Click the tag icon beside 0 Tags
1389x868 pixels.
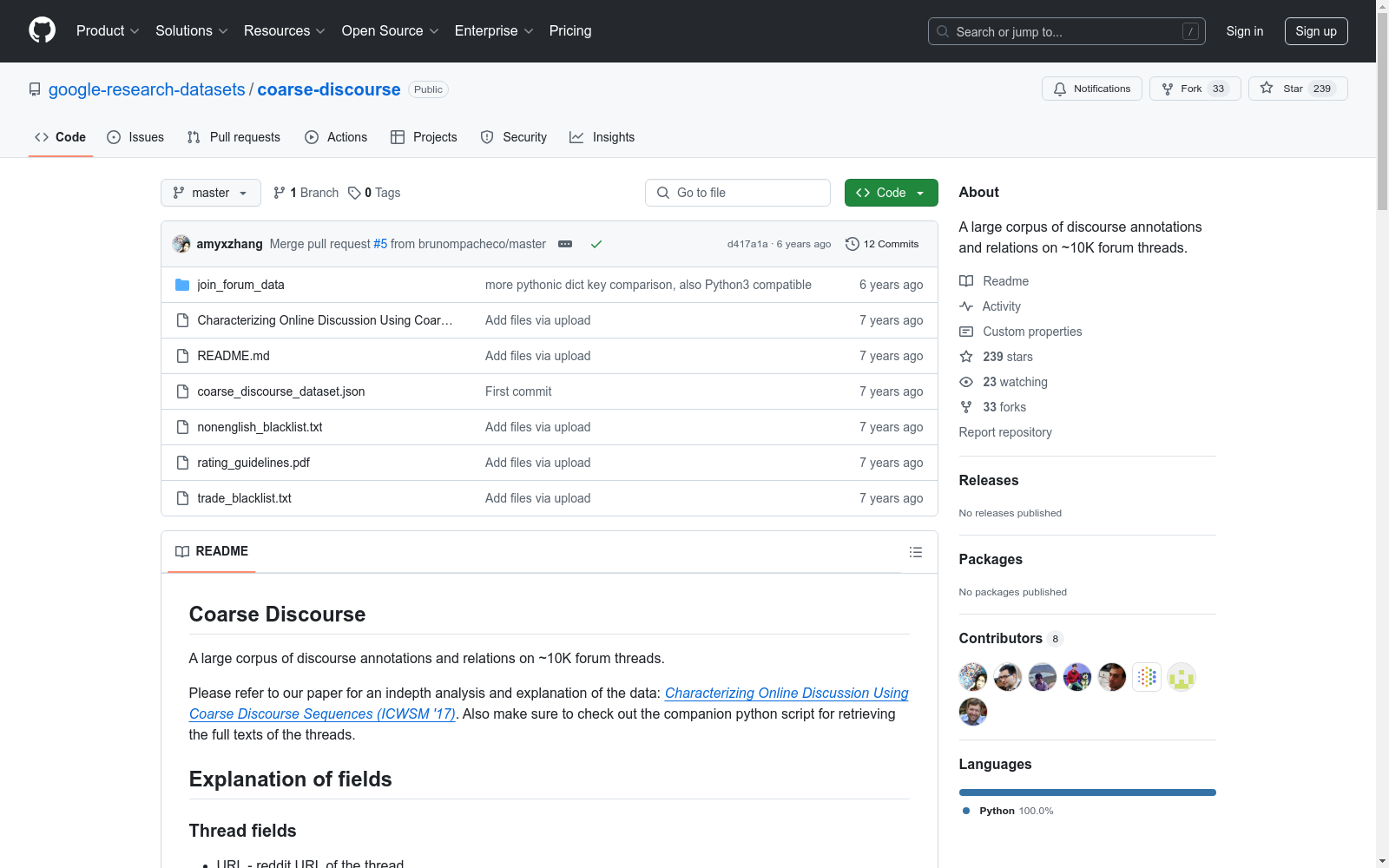pos(354,193)
